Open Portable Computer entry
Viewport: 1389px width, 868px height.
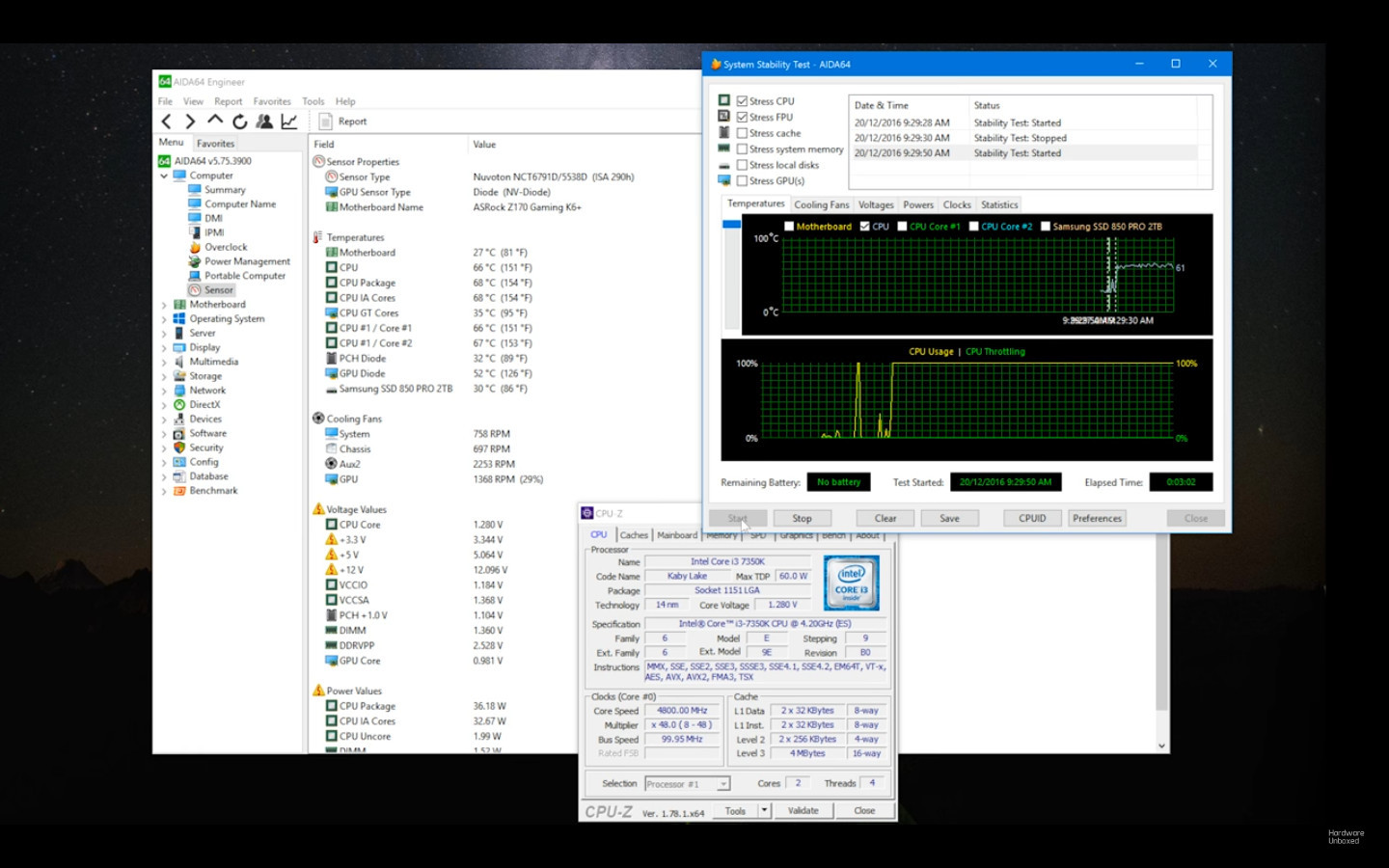point(245,276)
